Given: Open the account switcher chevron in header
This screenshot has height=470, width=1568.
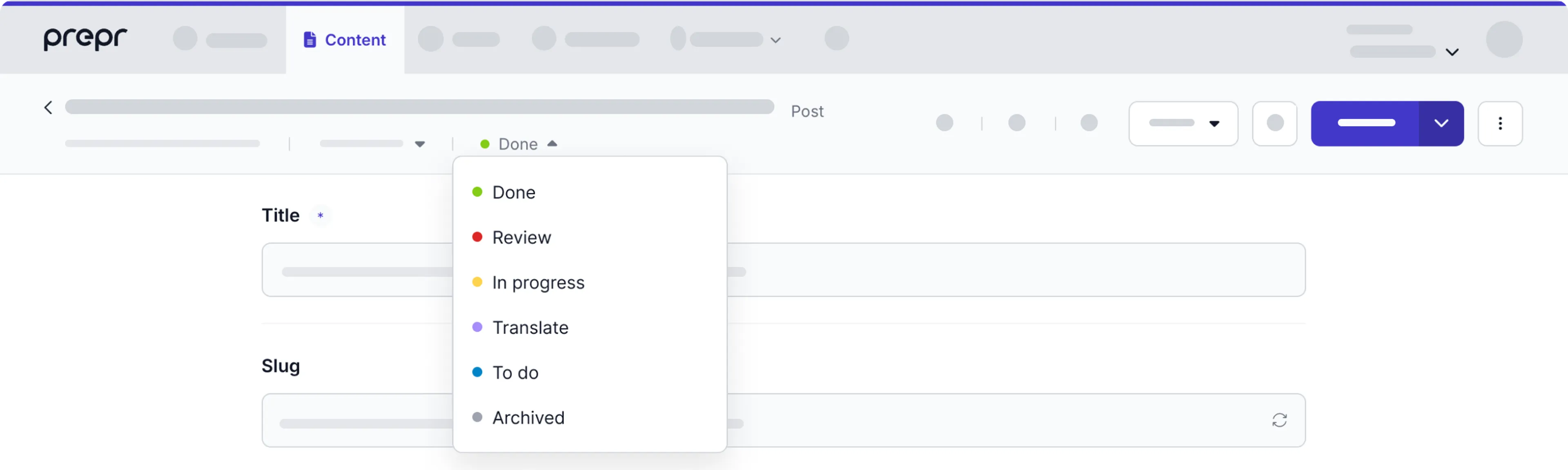Looking at the screenshot, I should (x=1452, y=52).
